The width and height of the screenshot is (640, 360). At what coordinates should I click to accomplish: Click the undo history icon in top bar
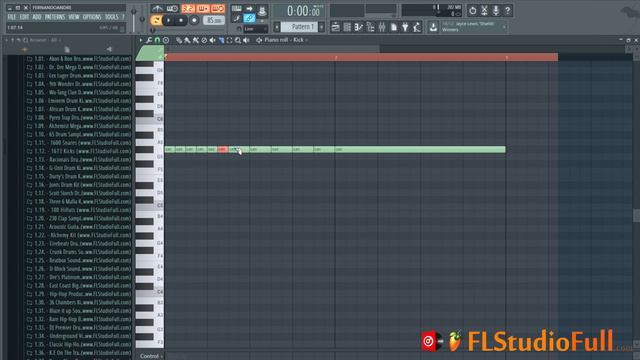[x=473, y=11]
